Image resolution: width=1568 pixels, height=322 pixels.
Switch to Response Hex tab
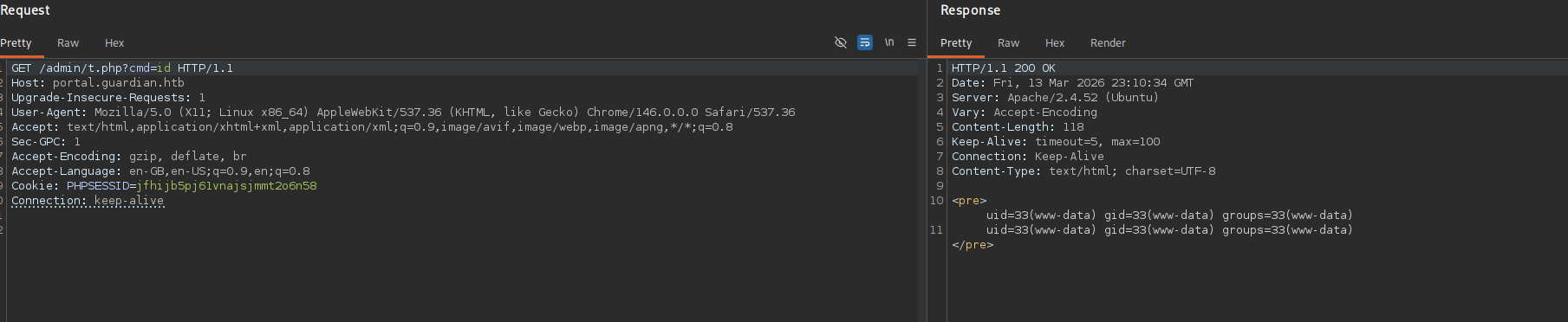pos(1055,43)
